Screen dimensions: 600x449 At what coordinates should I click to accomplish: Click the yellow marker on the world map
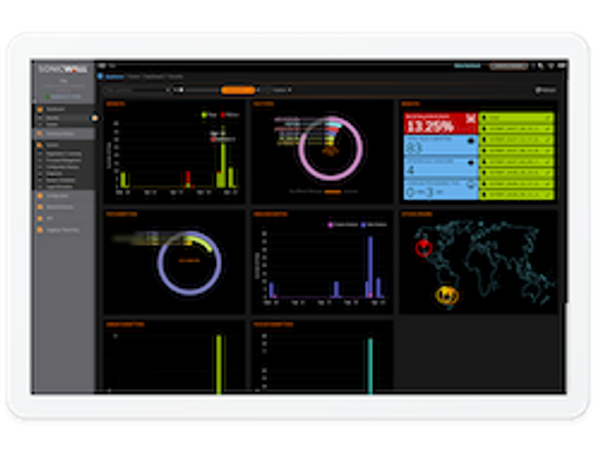(447, 296)
